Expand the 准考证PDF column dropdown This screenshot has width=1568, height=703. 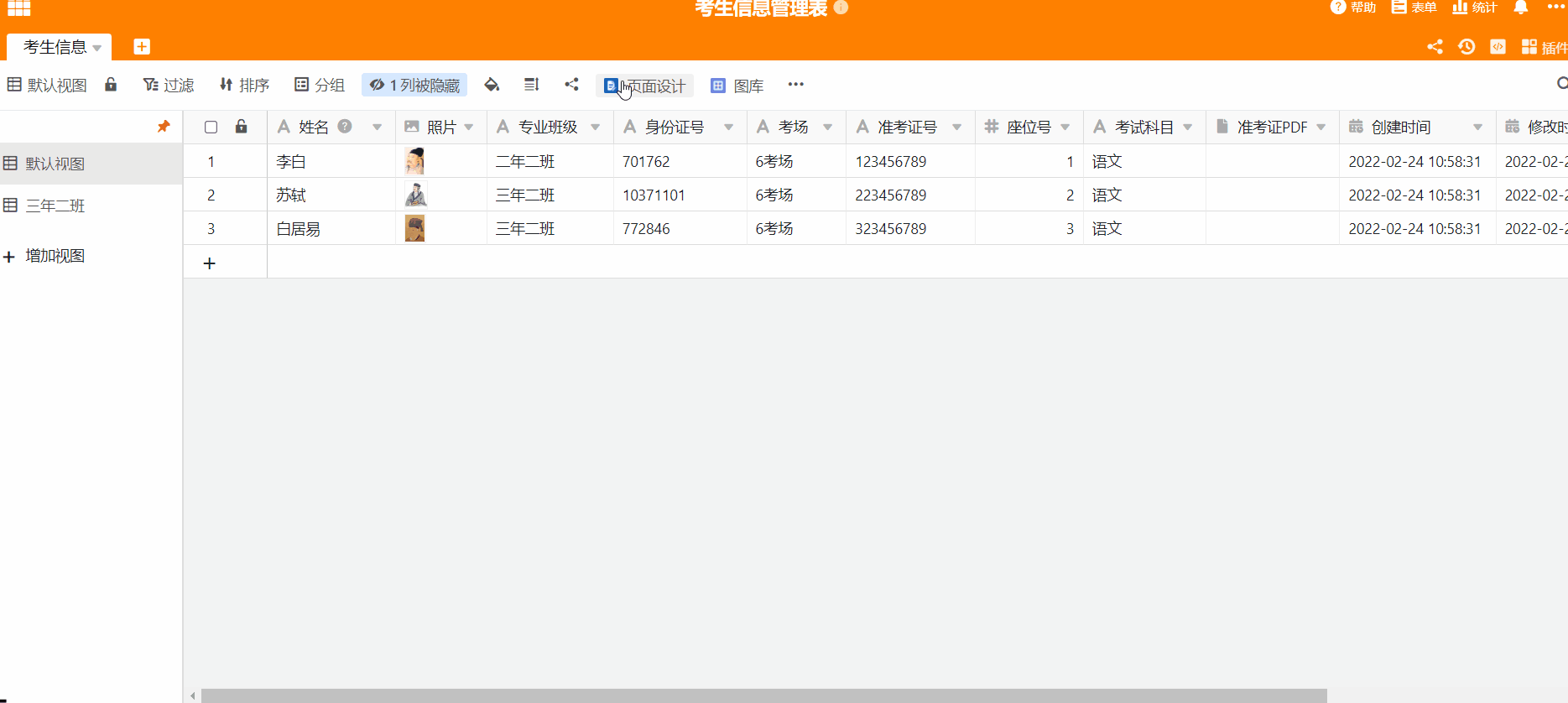[x=1321, y=128]
